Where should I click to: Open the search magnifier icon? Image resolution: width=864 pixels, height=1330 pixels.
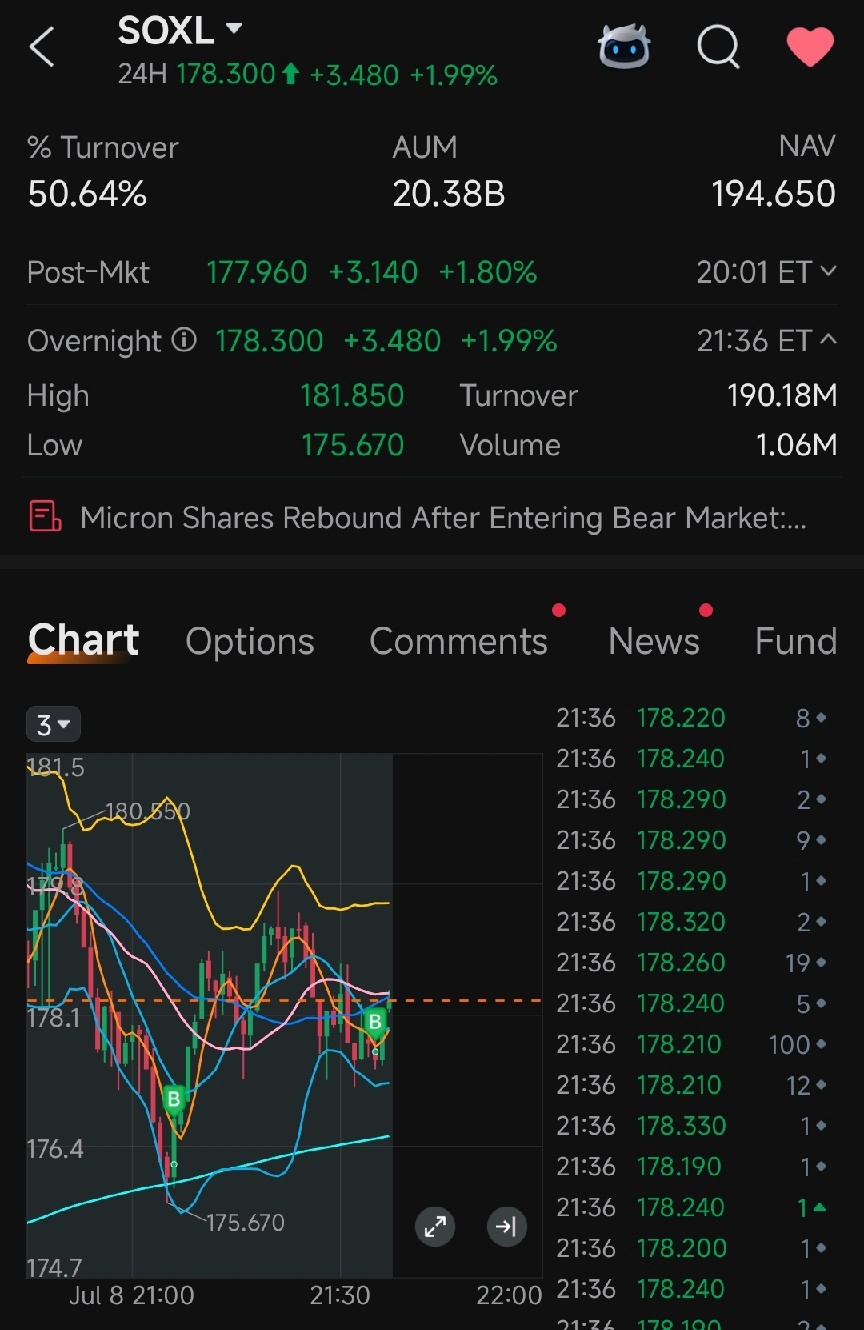click(x=718, y=46)
